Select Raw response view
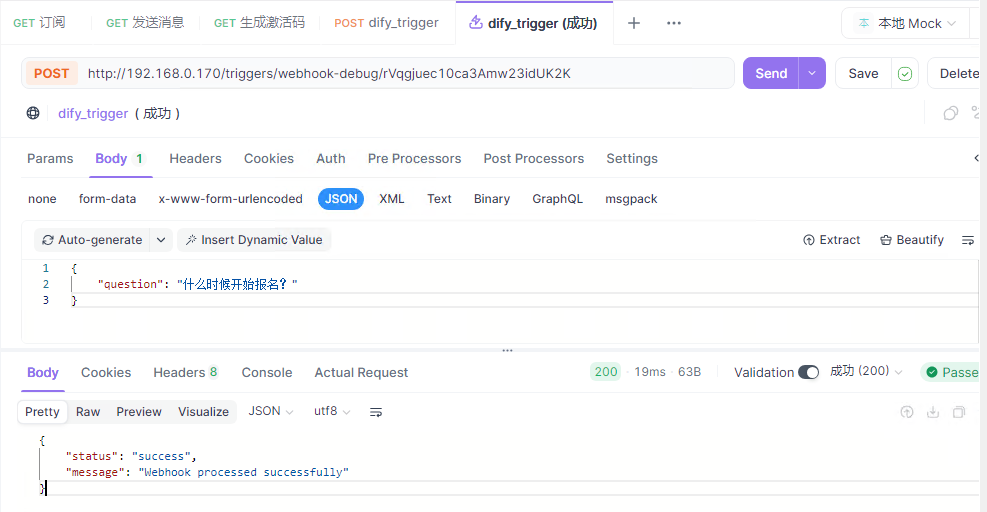 click(88, 412)
